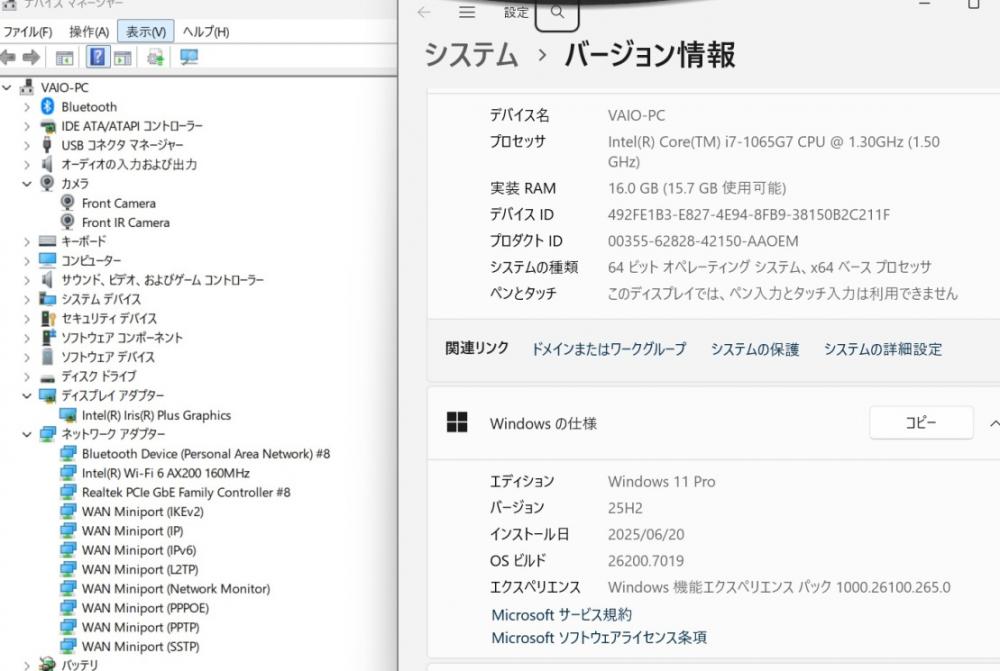The height and width of the screenshot is (671, 1000).
Task: Click the Intel Wi-Fi 6 AX200 adapter icon
Action: click(68, 473)
